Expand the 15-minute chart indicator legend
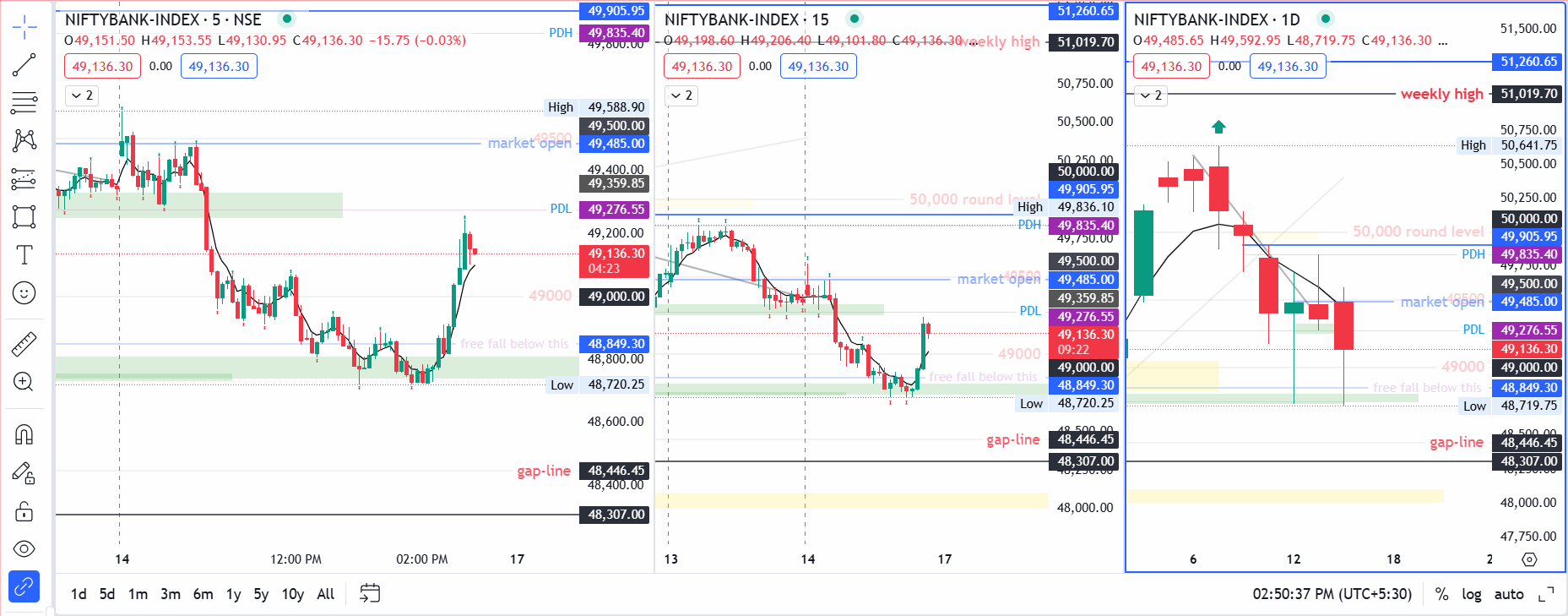This screenshot has width=1568, height=616. pos(681,95)
